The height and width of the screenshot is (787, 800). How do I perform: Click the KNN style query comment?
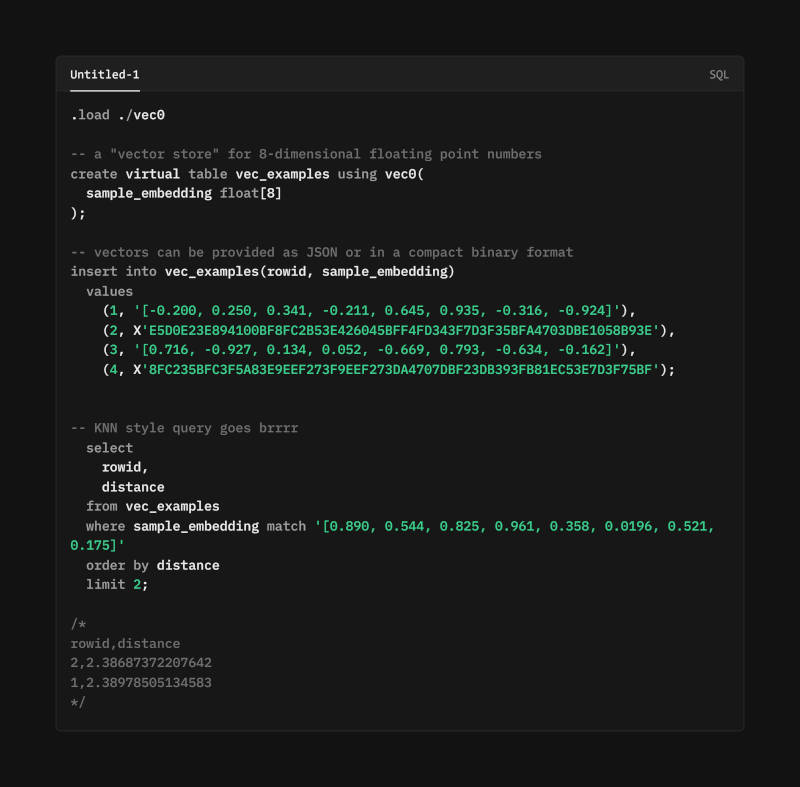click(x=184, y=428)
